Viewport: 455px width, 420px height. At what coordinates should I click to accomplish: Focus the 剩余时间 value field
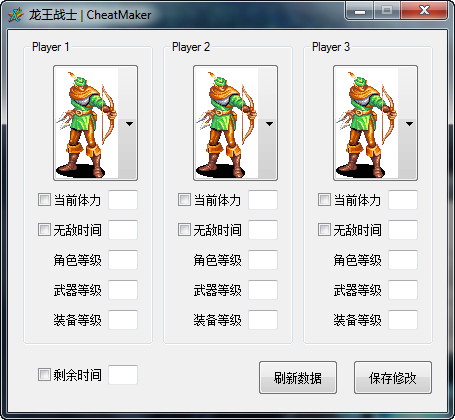123,375
